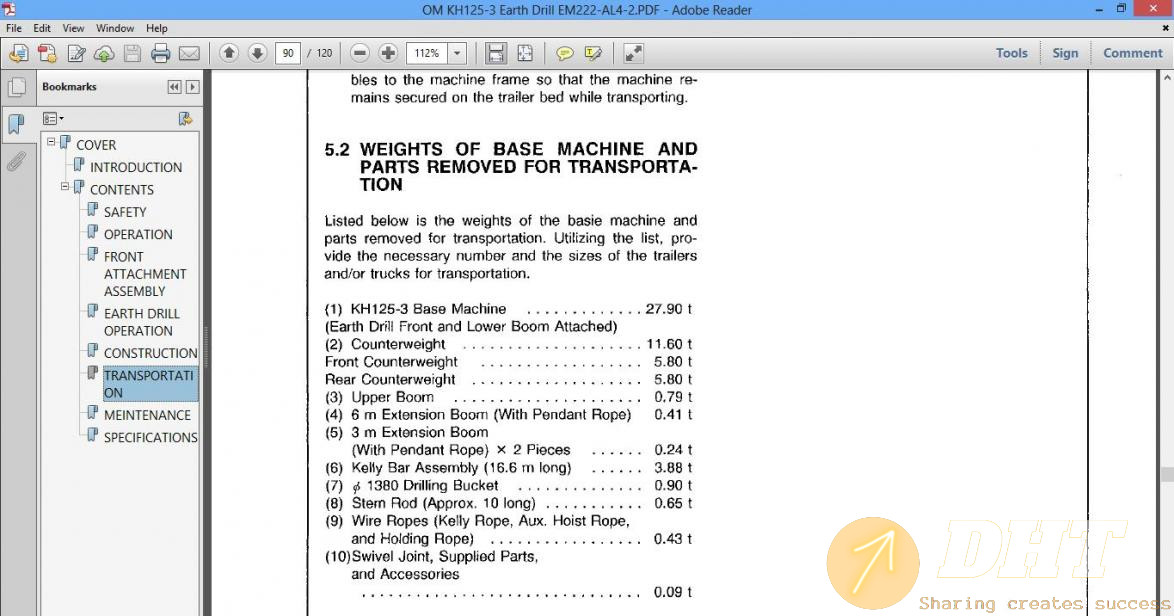This screenshot has height=616, width=1174.
Task: Open the File menu
Action: [x=13, y=28]
